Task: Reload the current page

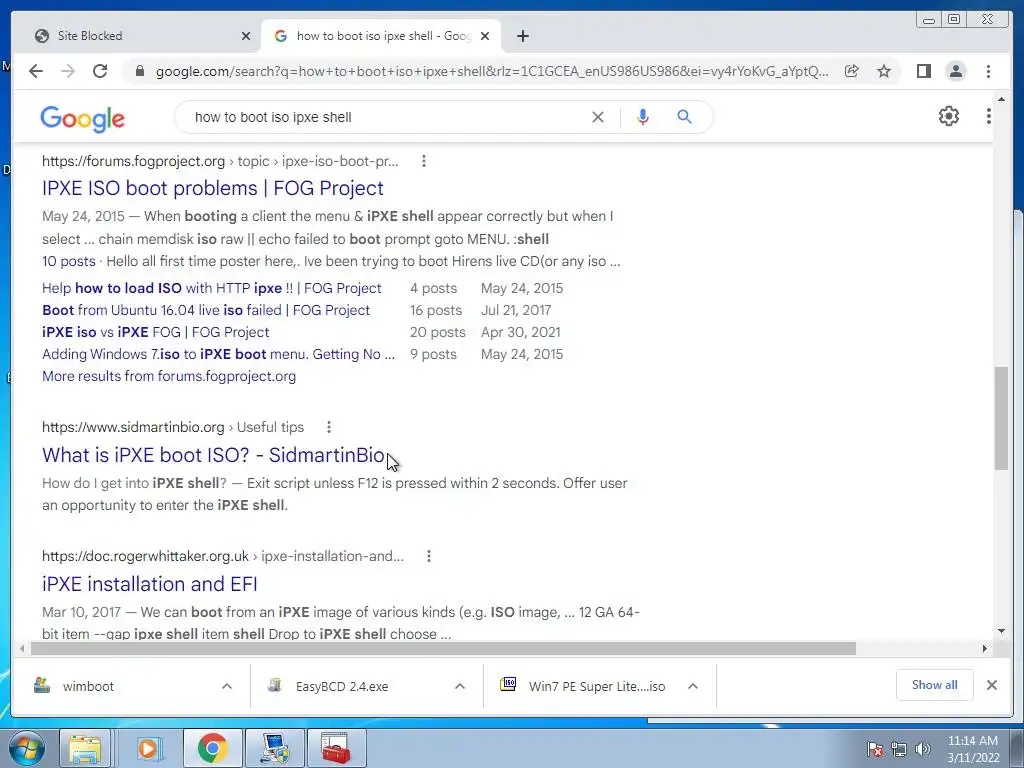Action: point(100,71)
